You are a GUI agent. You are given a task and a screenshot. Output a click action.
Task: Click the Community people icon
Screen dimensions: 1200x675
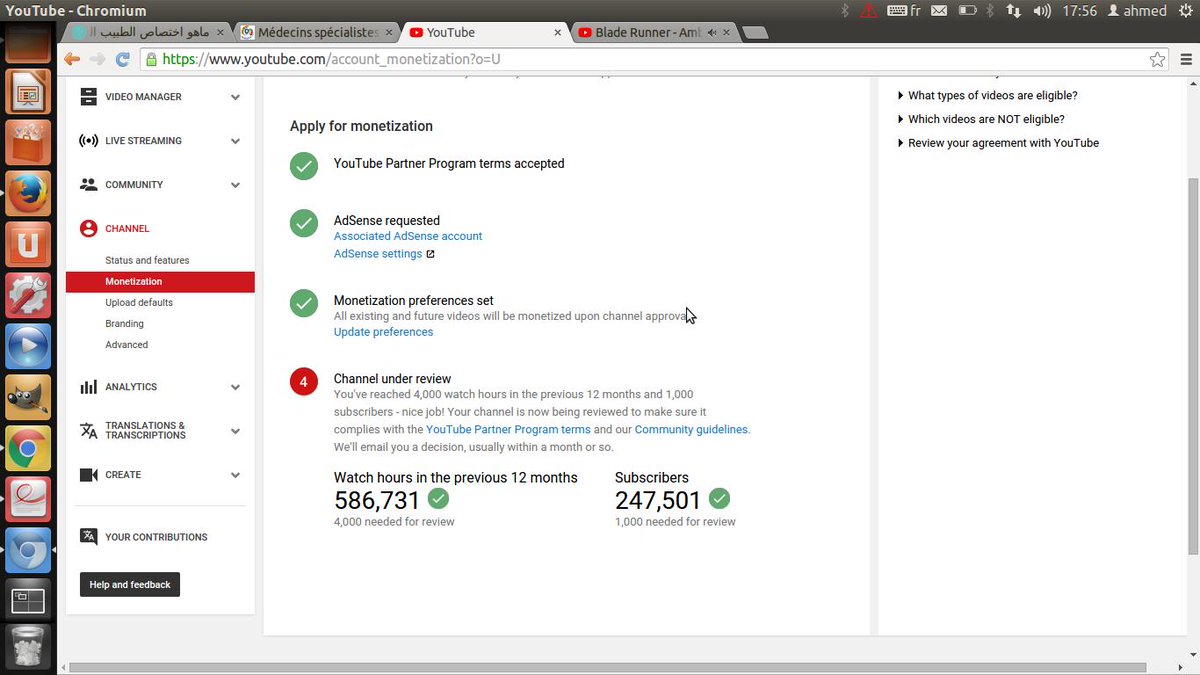[x=88, y=185]
